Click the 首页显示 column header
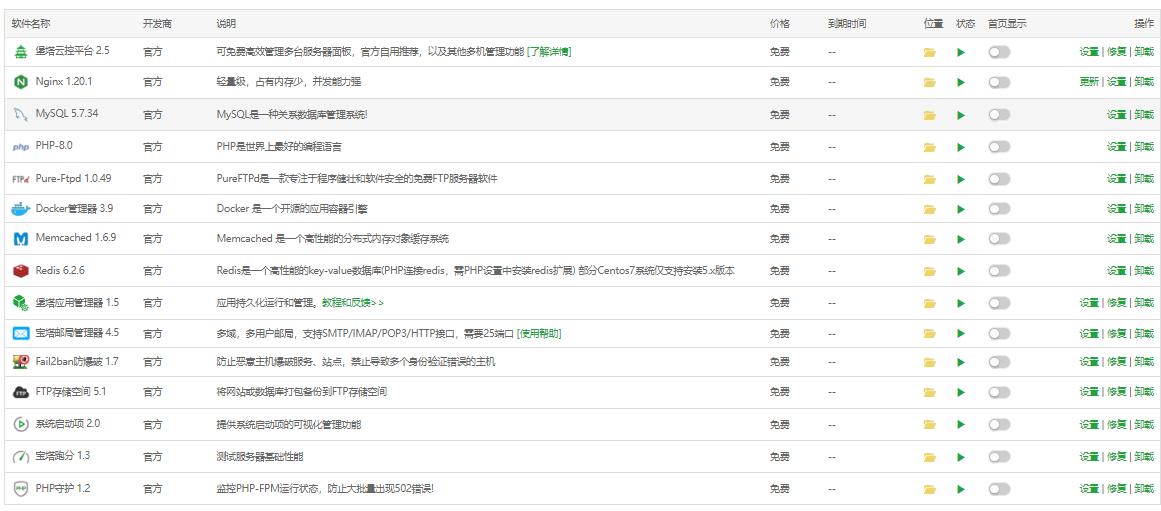1161x511 pixels. (1007, 24)
